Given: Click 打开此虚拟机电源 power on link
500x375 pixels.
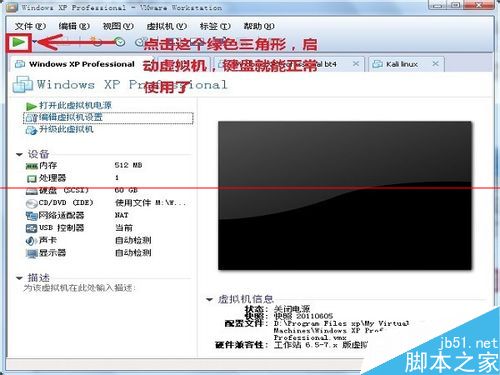Looking at the screenshot, I should [x=75, y=105].
